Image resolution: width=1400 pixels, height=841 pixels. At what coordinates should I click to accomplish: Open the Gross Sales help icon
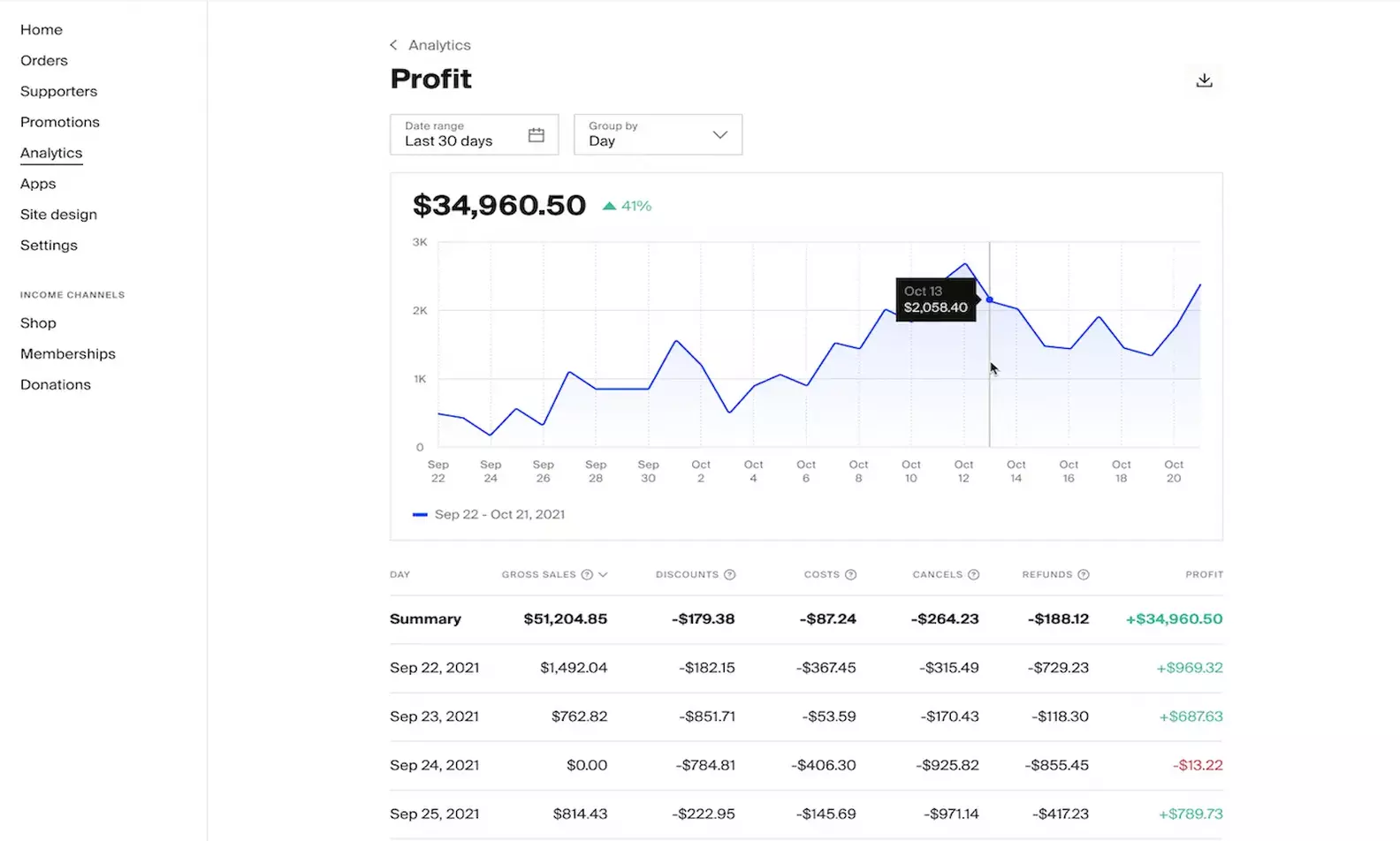586,574
